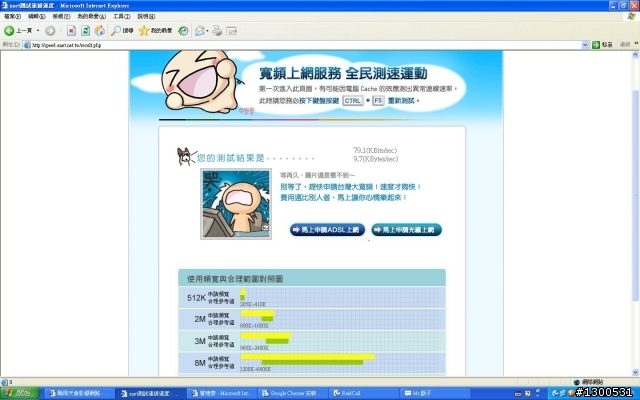Click the History toolbar icon
This screenshot has width=640, height=400.
pyautogui.click(x=183, y=31)
